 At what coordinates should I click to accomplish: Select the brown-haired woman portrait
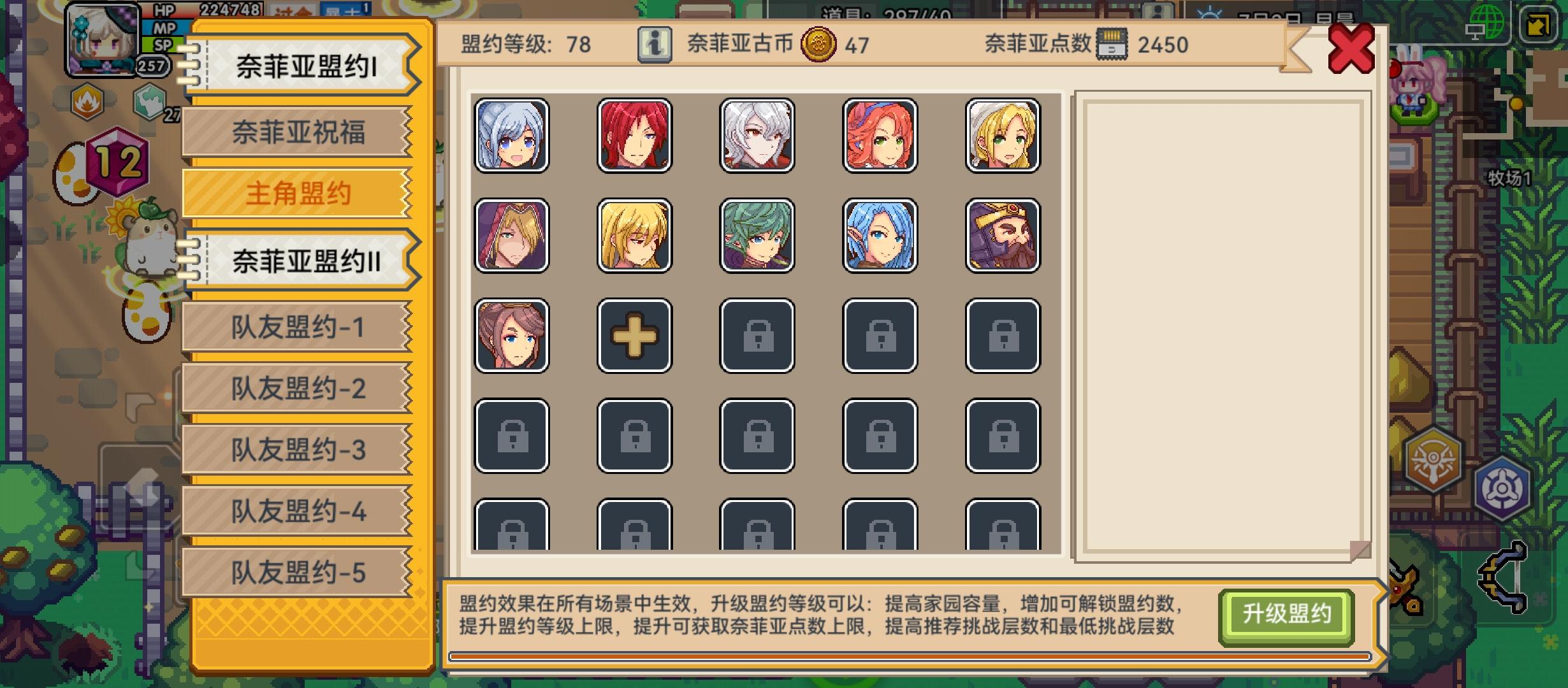click(x=511, y=335)
